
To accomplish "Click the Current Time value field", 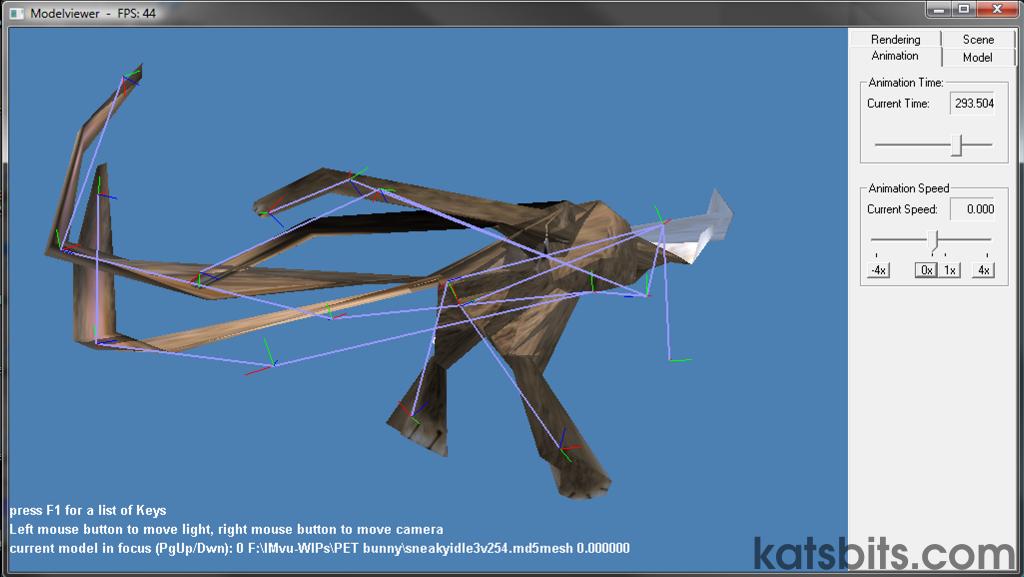I will click(972, 103).
